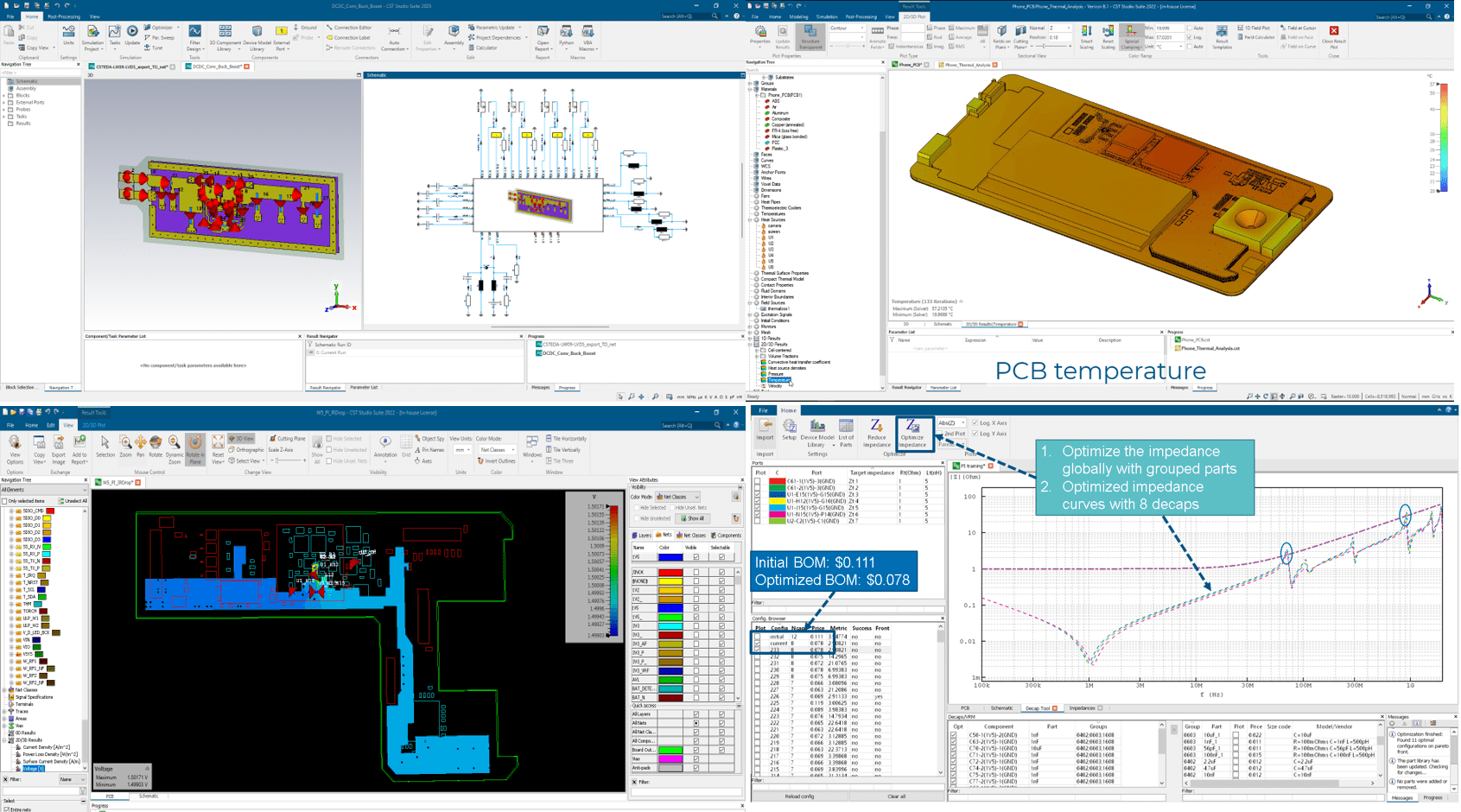Switch to Modeling ribbon tab
The height and width of the screenshot is (812, 1461).
click(x=798, y=16)
